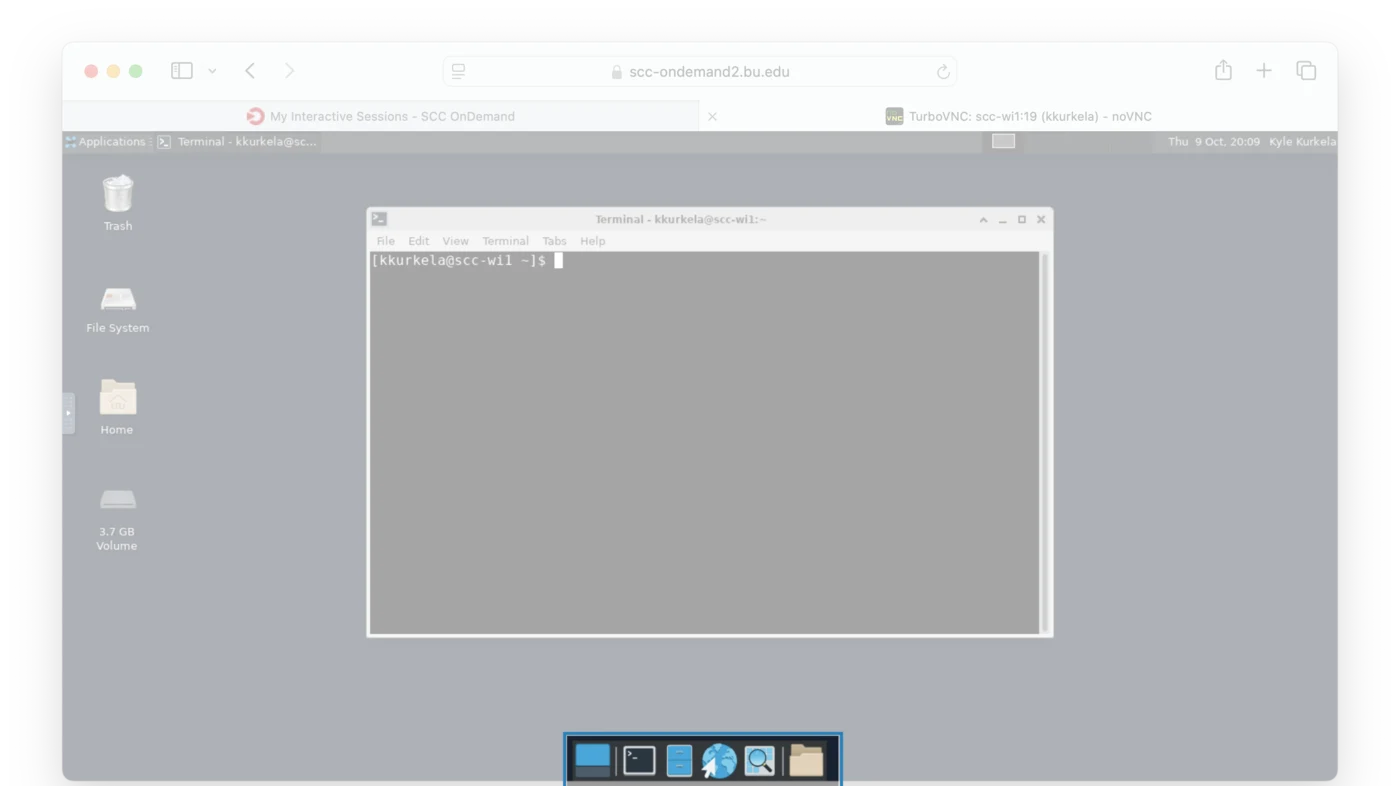Open the Applications menu in XFCE panel
This screenshot has height=786, width=1400.
pyautogui.click(x=105, y=142)
